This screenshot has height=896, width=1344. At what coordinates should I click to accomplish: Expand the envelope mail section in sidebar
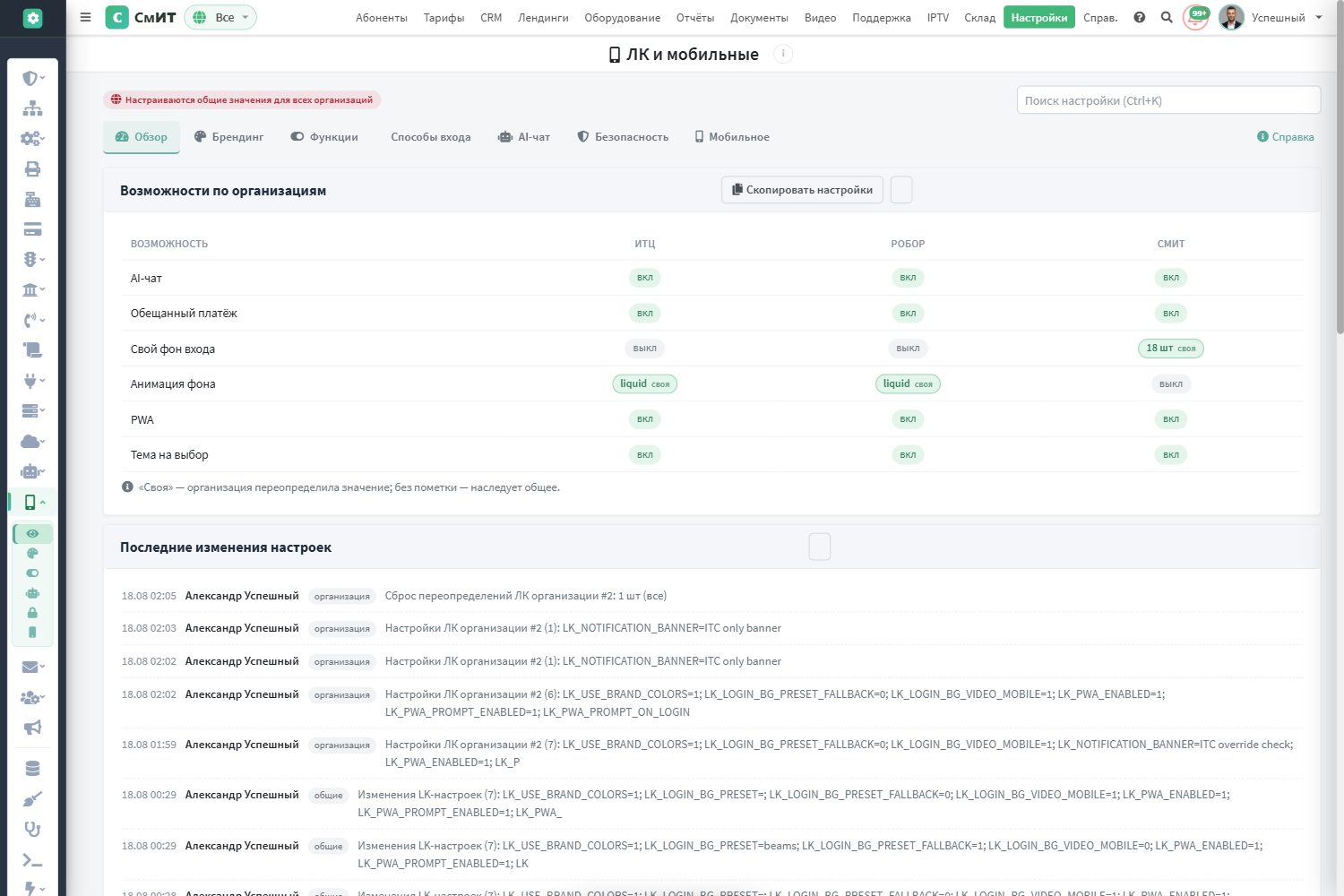tap(32, 667)
